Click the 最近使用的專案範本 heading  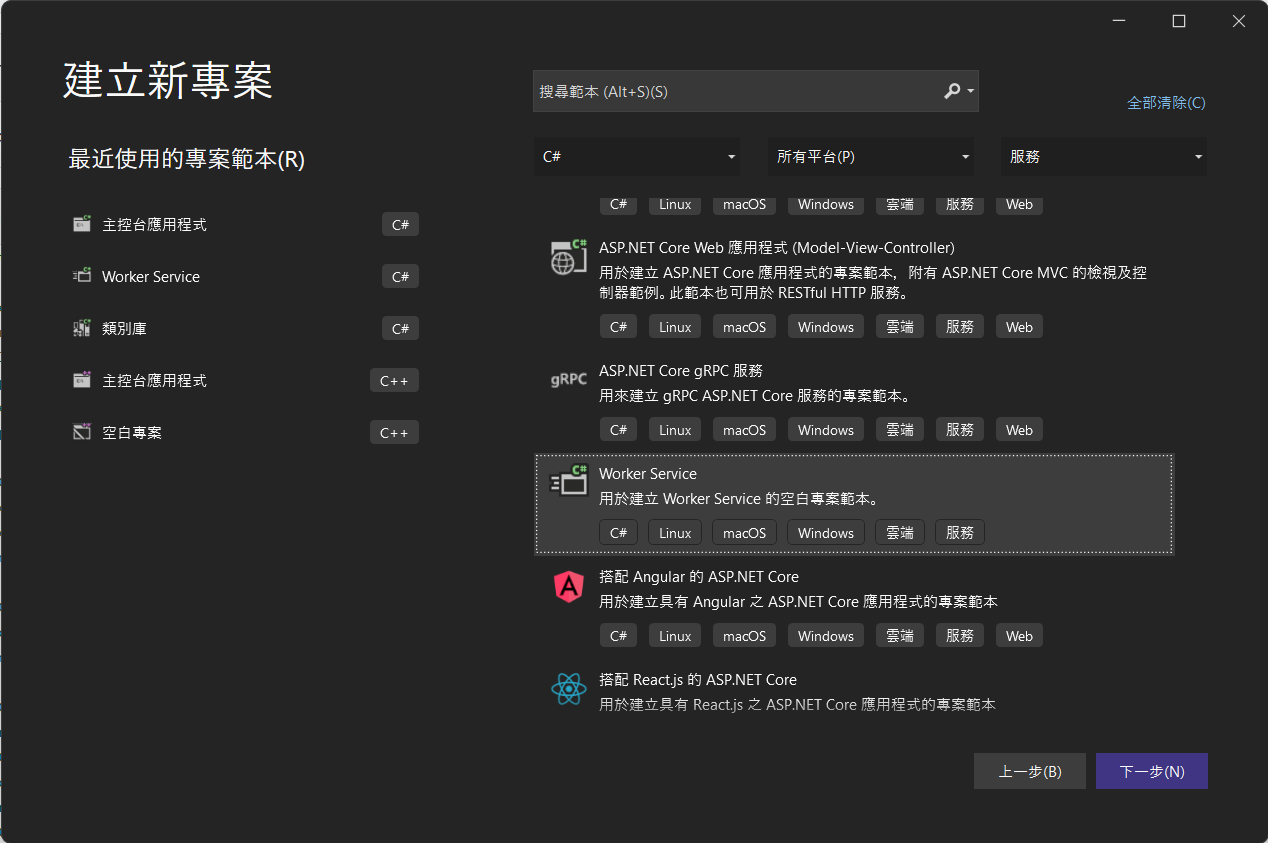[x=186, y=159]
